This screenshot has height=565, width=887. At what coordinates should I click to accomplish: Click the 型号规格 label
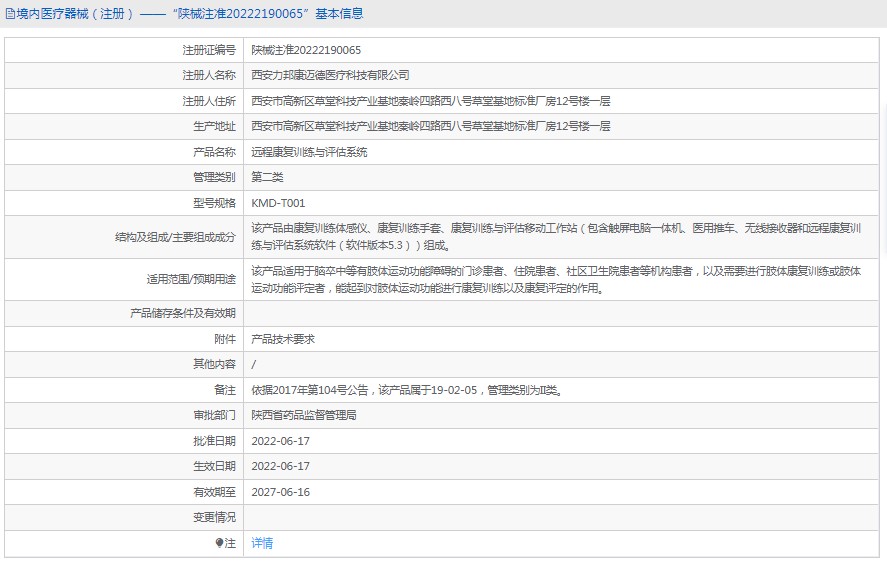pos(214,203)
